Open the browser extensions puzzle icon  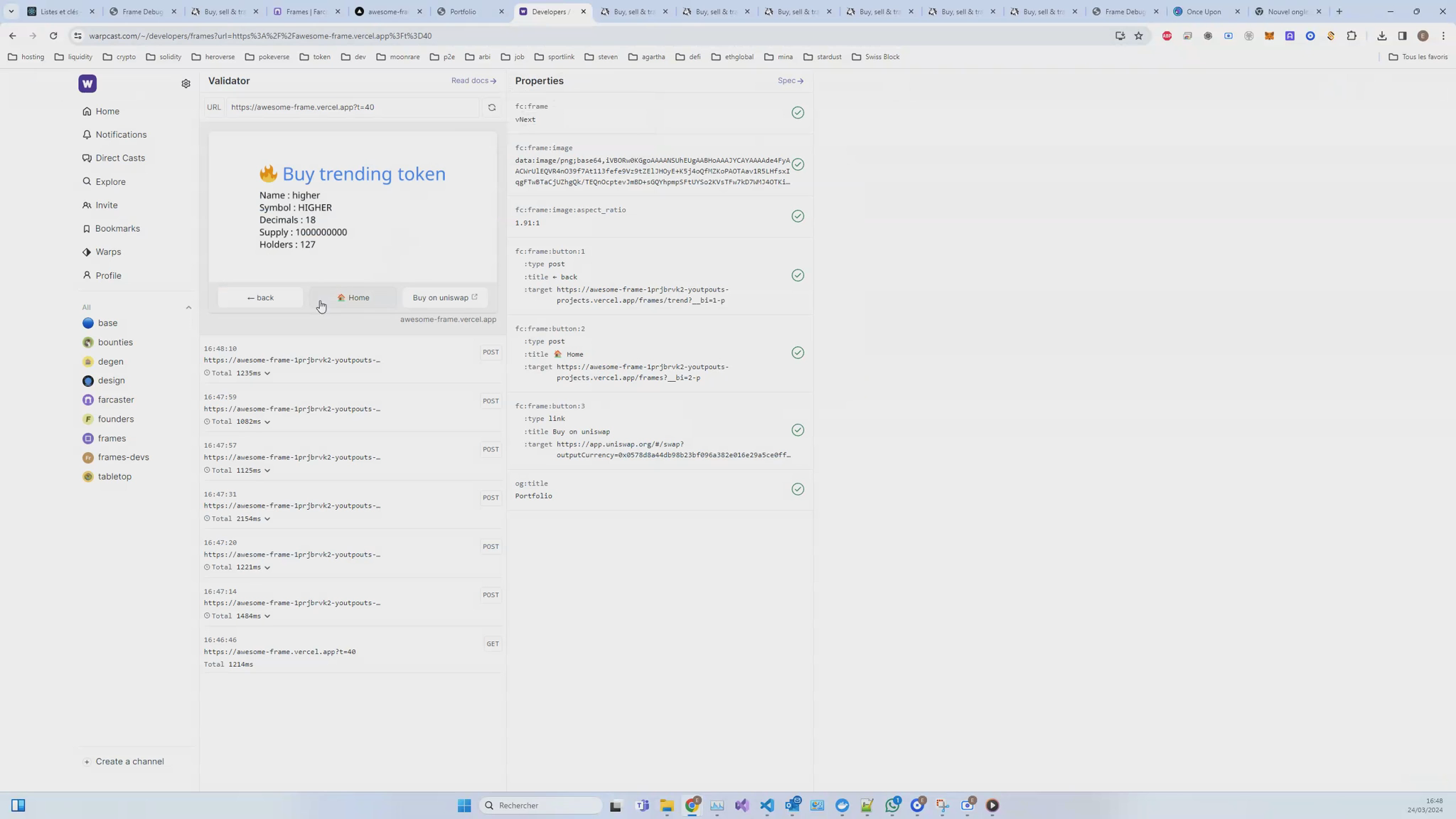click(x=1351, y=36)
